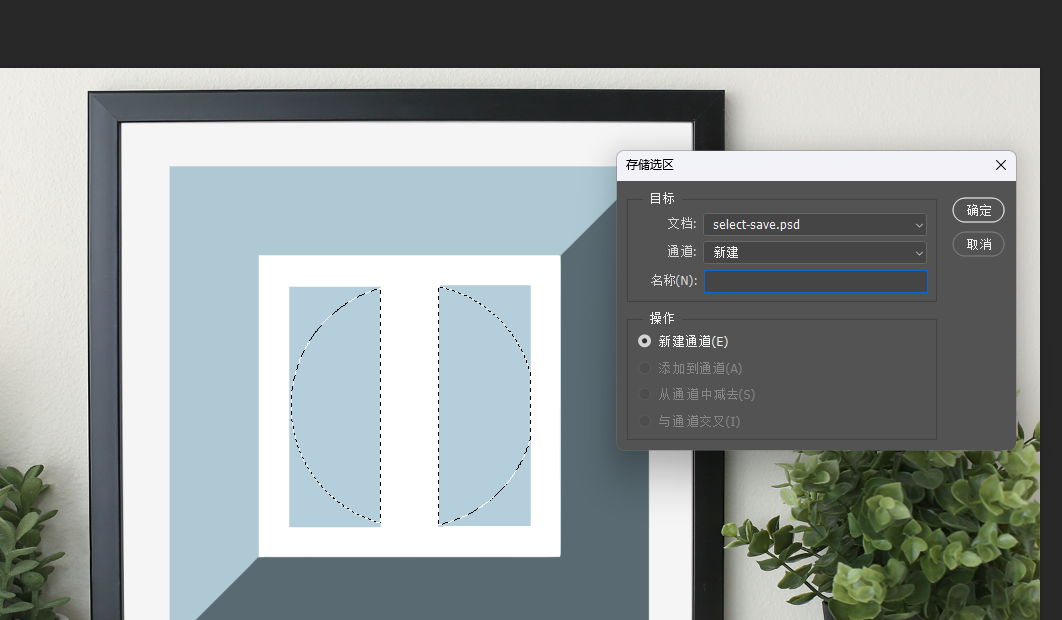Open the 文档 dropdown showing select-save.psd
This screenshot has width=1062, height=620.
pyautogui.click(x=815, y=224)
